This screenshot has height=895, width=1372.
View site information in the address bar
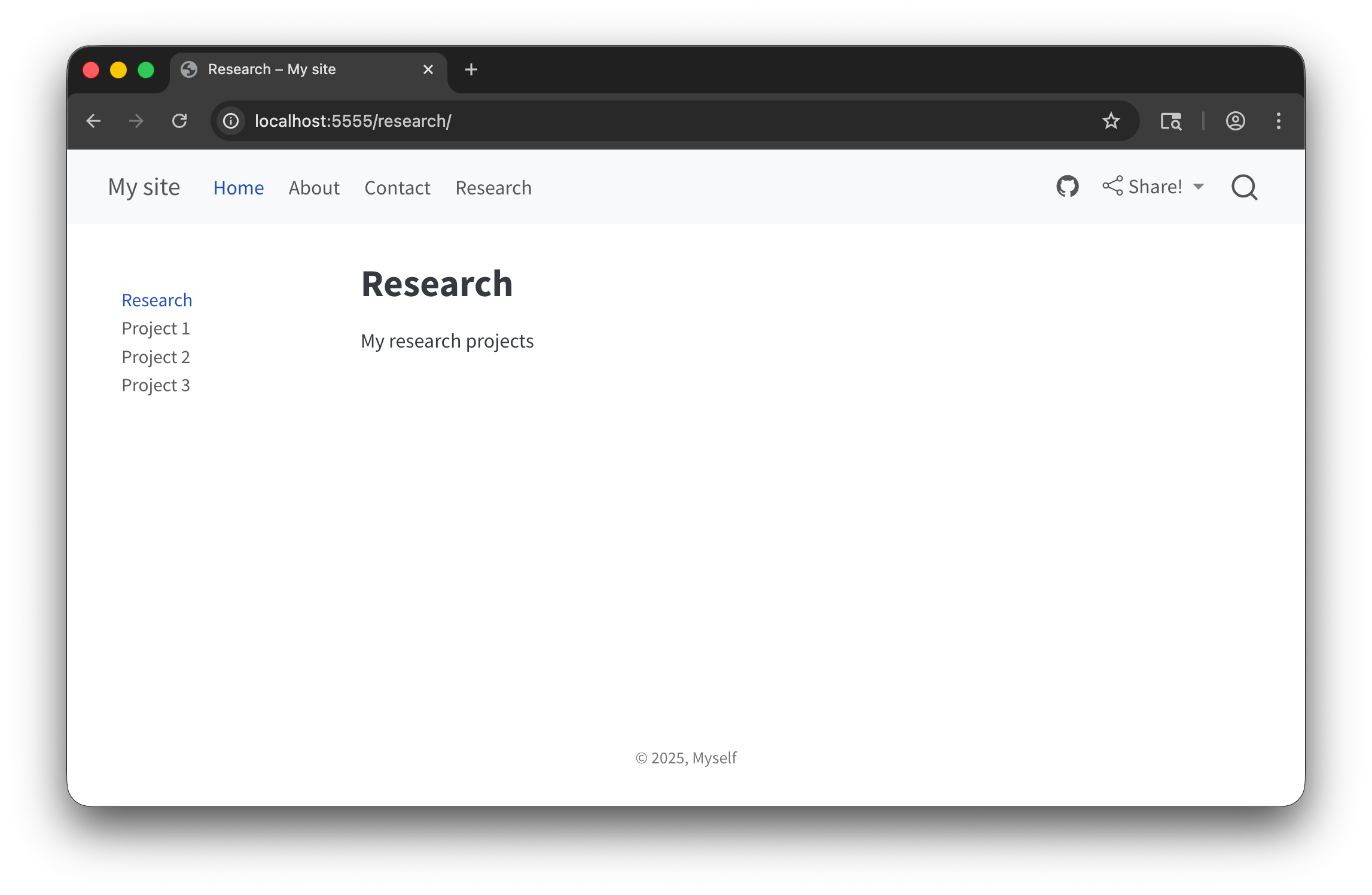[231, 121]
